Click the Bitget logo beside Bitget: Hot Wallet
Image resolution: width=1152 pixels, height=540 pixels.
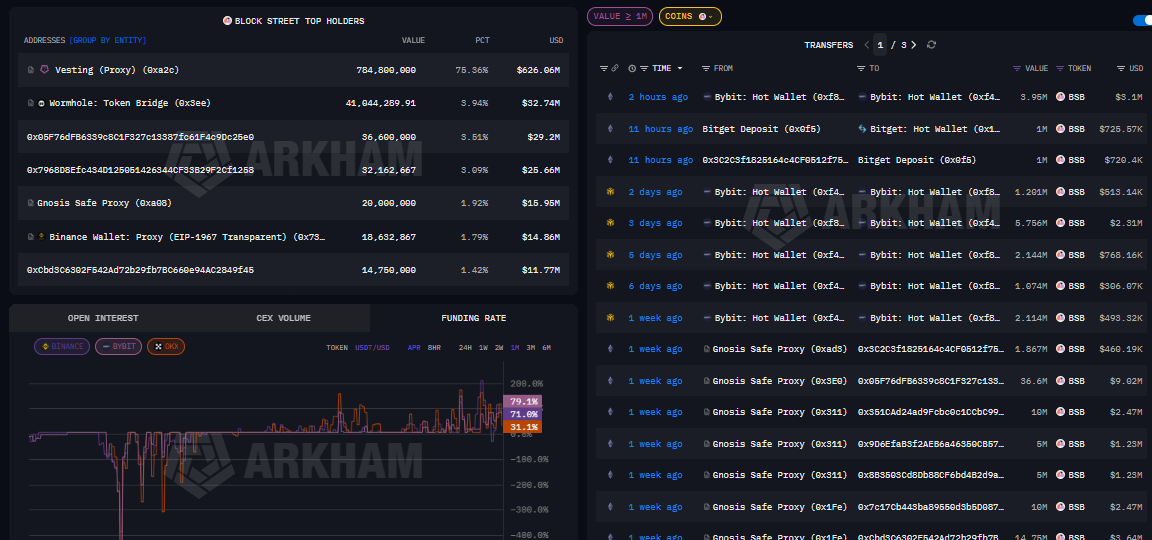click(x=863, y=129)
